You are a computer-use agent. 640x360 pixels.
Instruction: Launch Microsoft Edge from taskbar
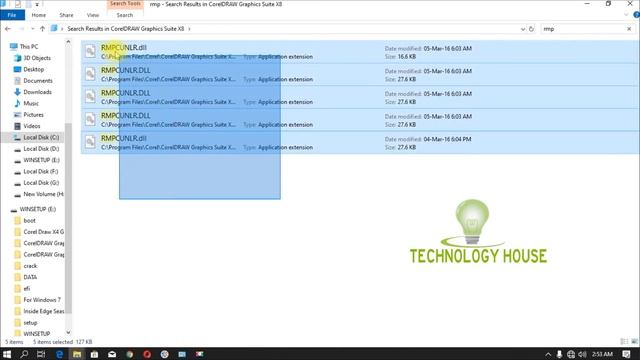click(x=59, y=354)
